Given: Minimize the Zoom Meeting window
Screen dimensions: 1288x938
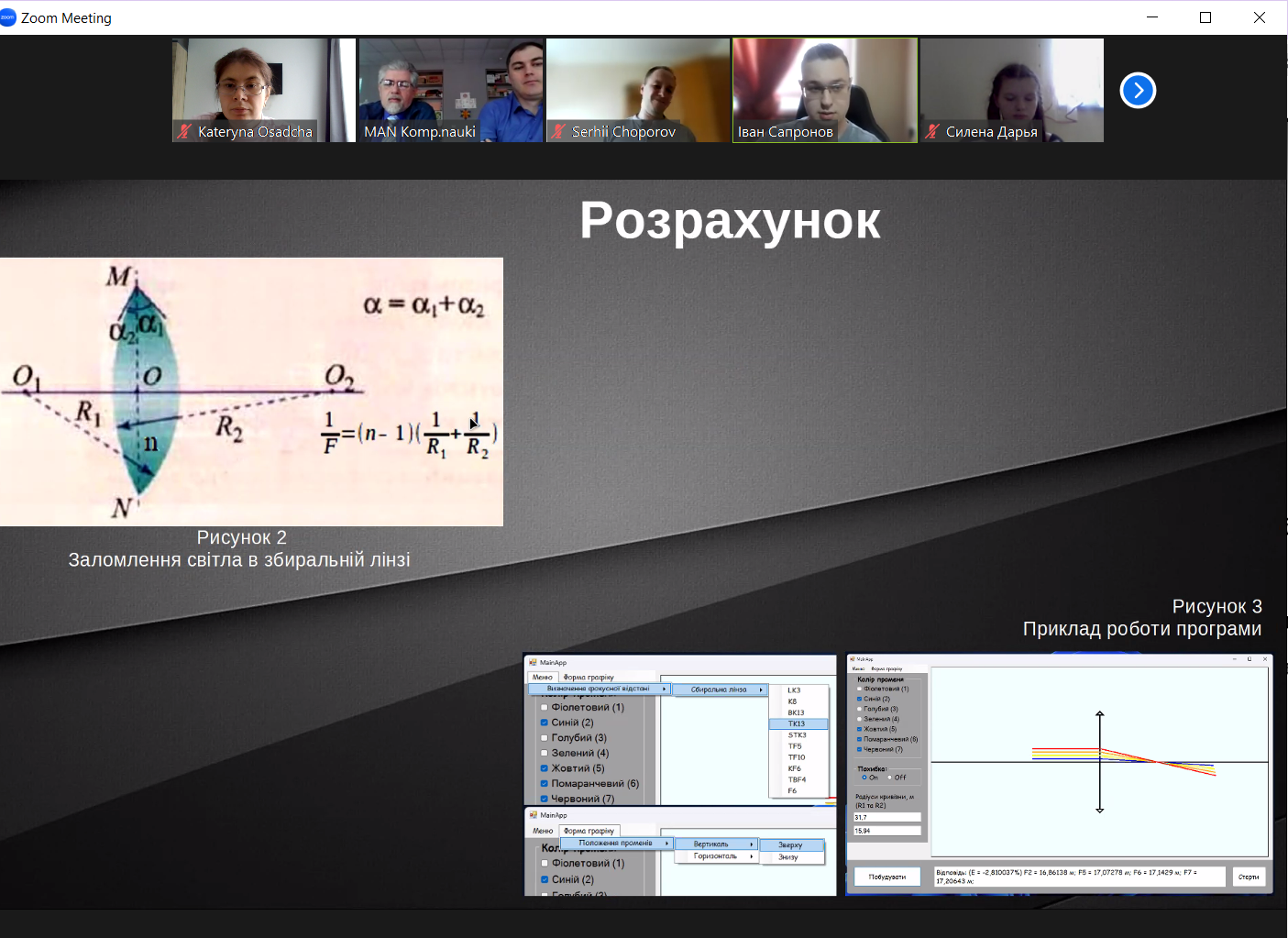Looking at the screenshot, I should coord(1152,17).
